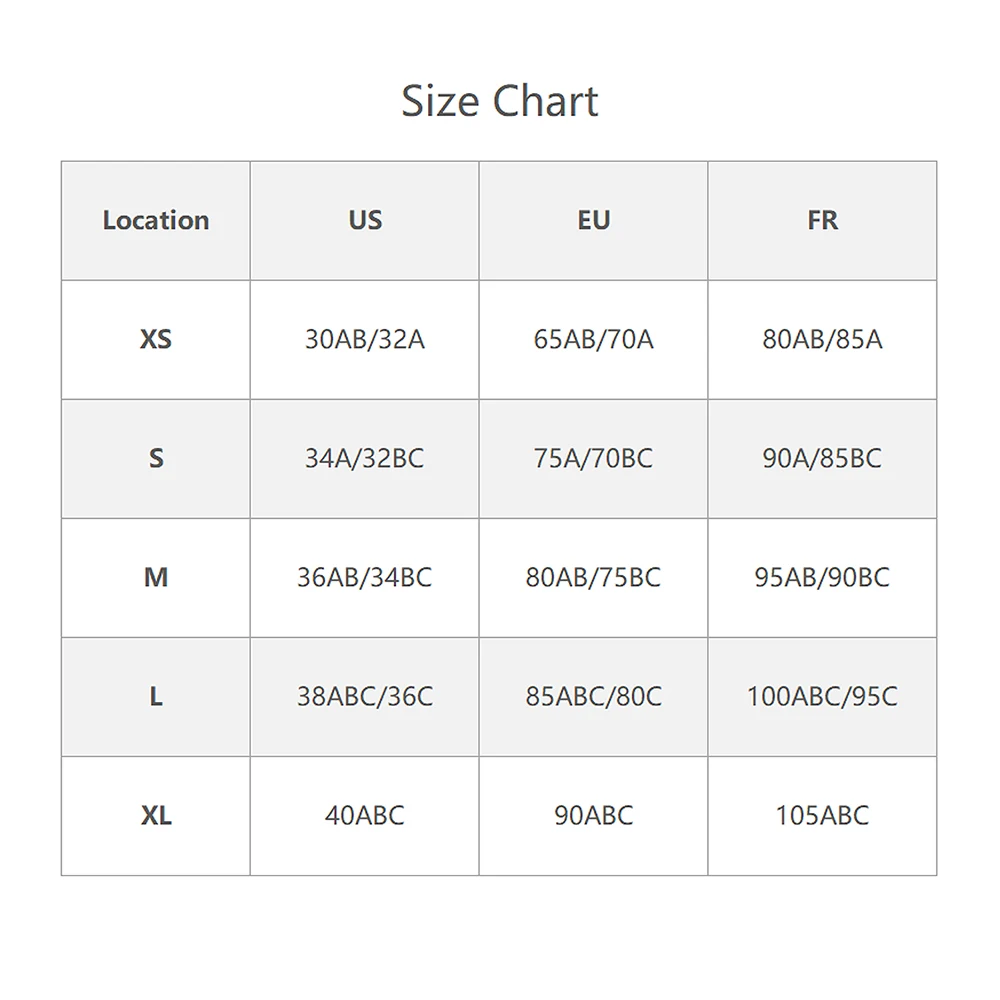This screenshot has height=1000, width=1000.
Task: Click the Size Chart title
Action: pos(500,101)
